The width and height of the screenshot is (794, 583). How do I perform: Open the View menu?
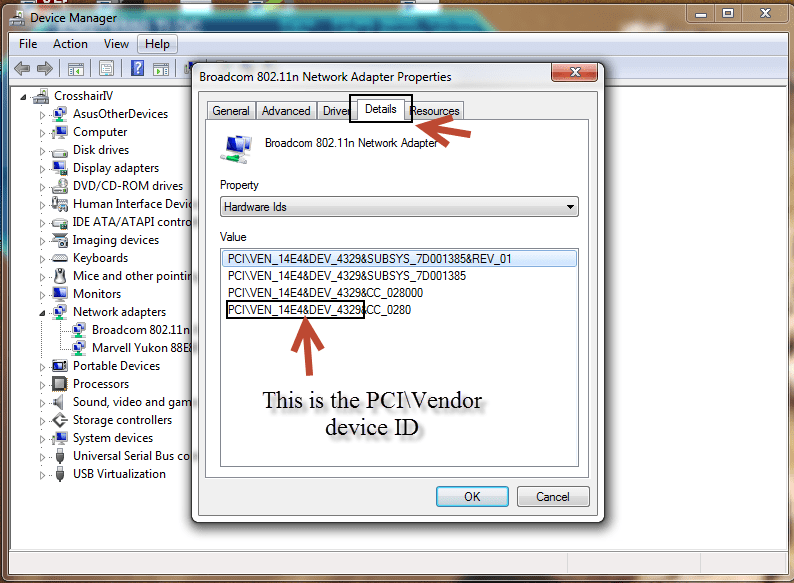point(116,44)
